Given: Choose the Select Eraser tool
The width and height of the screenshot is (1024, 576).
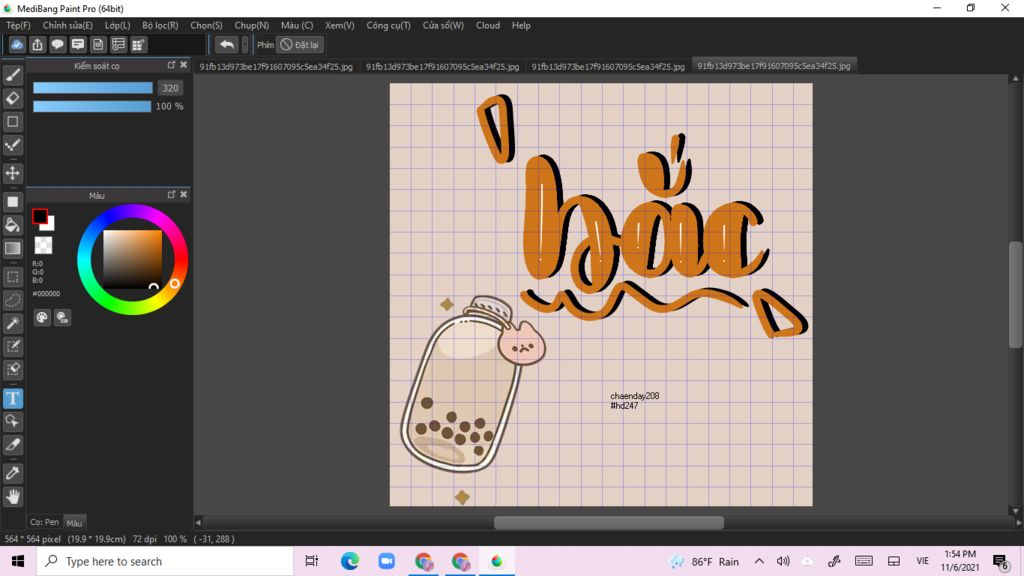Looking at the screenshot, I should [x=12, y=370].
